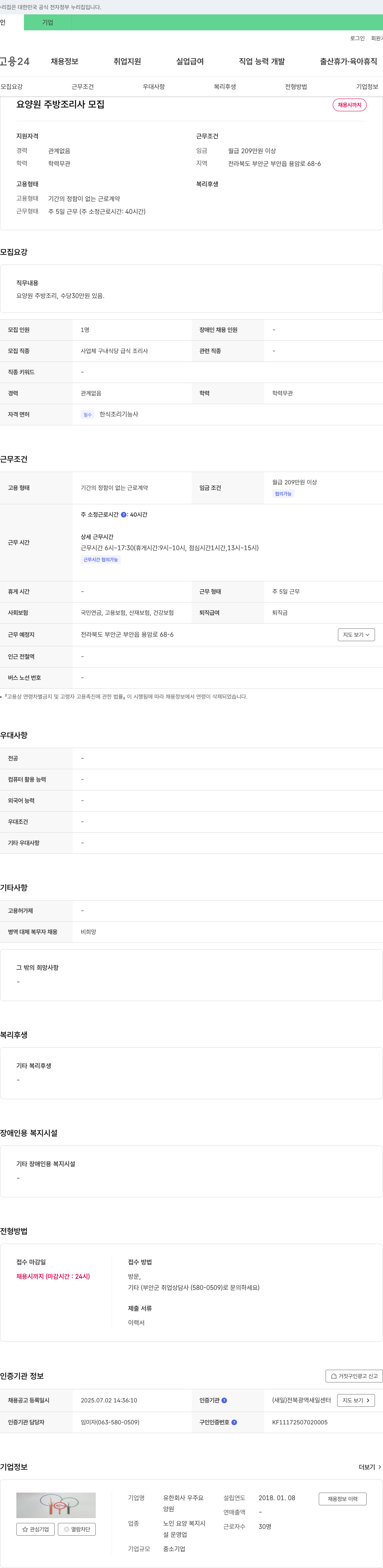Open the 취업지원 menu

tap(127, 61)
